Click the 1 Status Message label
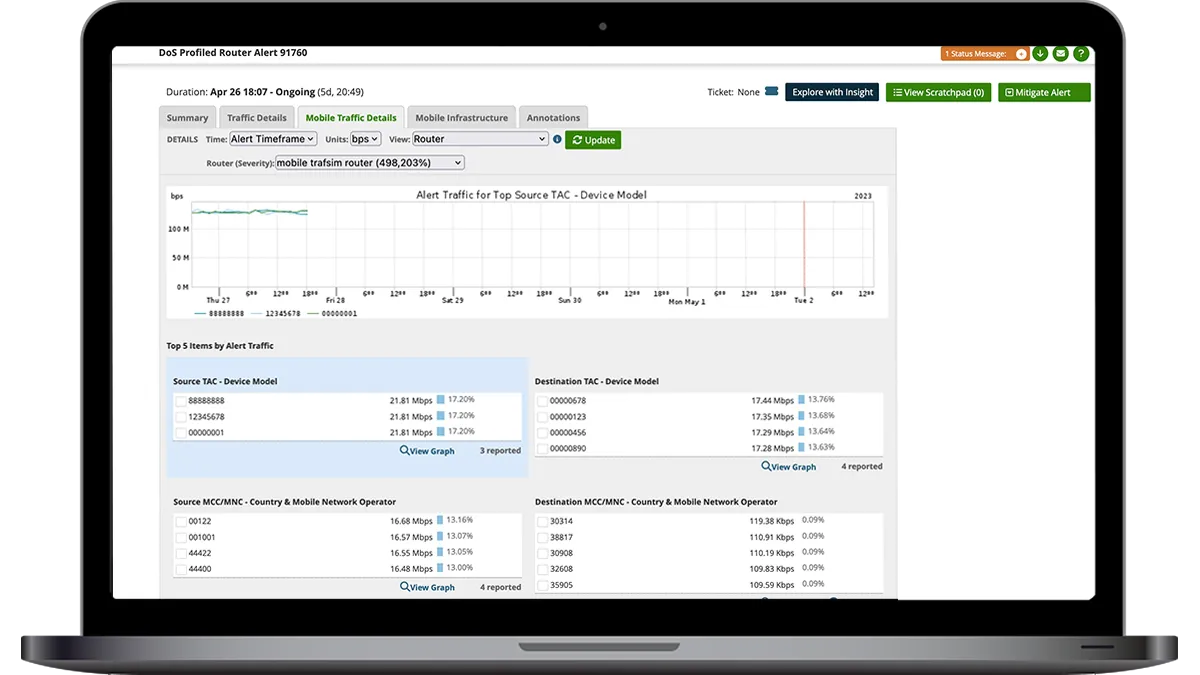The width and height of the screenshot is (1200, 675). 978,54
